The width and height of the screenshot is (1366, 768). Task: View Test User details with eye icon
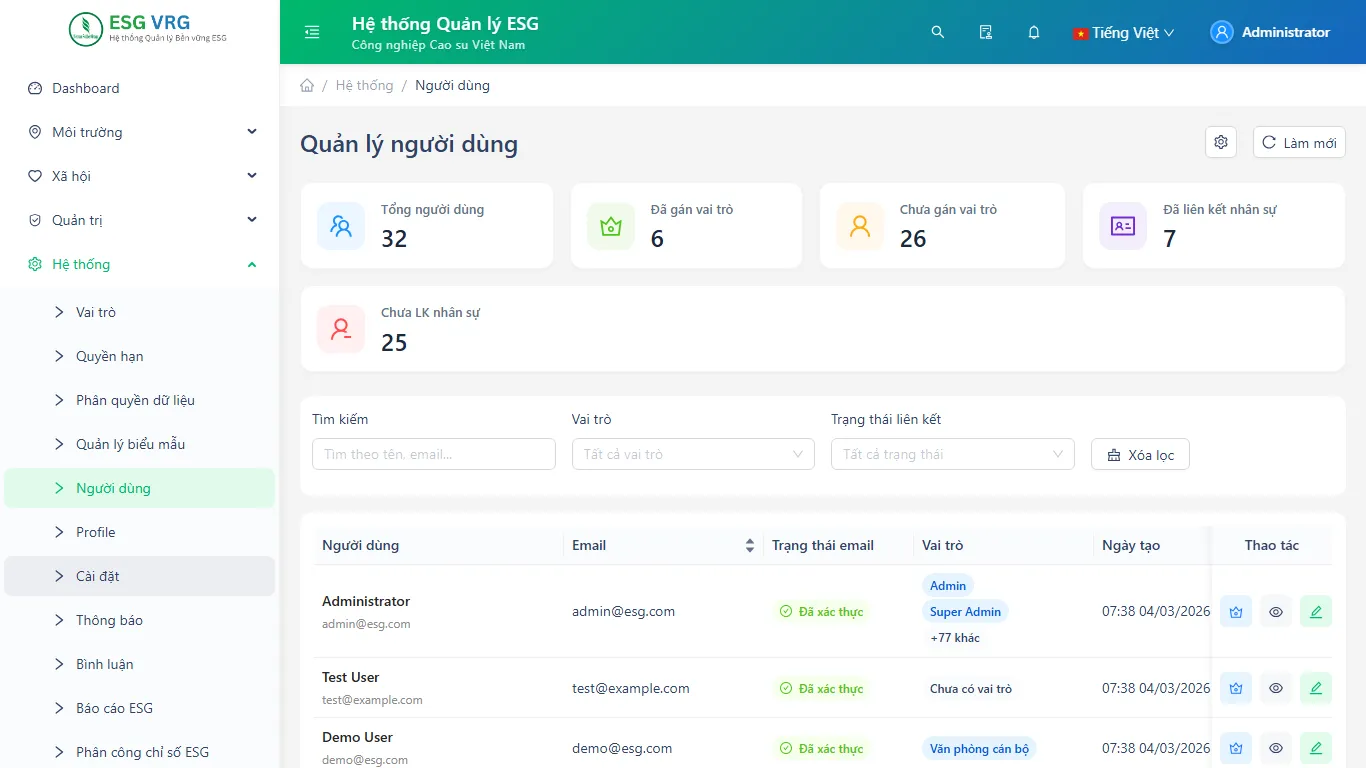click(x=1276, y=688)
